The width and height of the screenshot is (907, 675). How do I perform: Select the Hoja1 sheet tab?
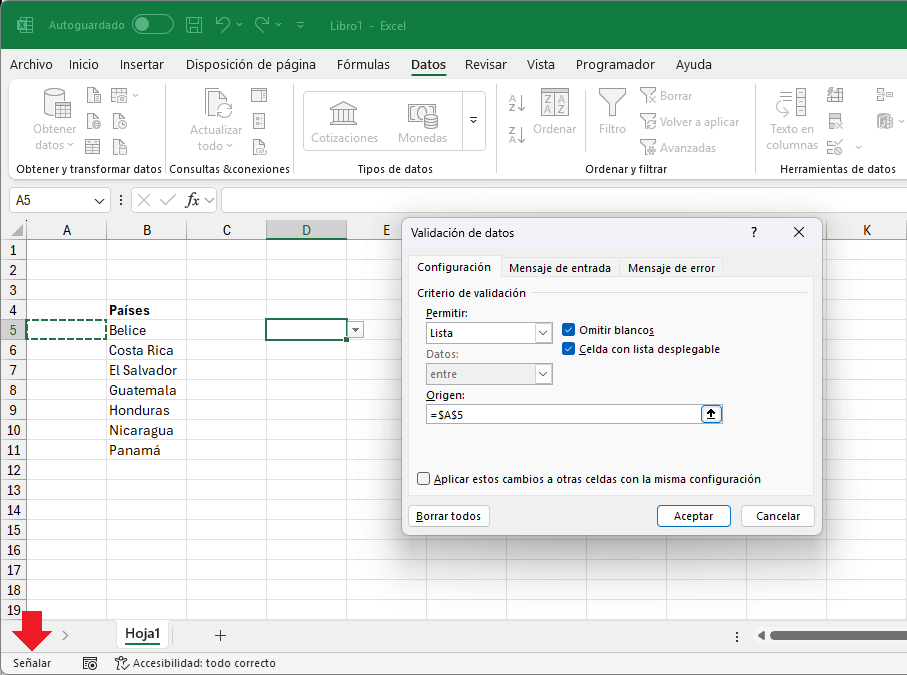coord(142,634)
